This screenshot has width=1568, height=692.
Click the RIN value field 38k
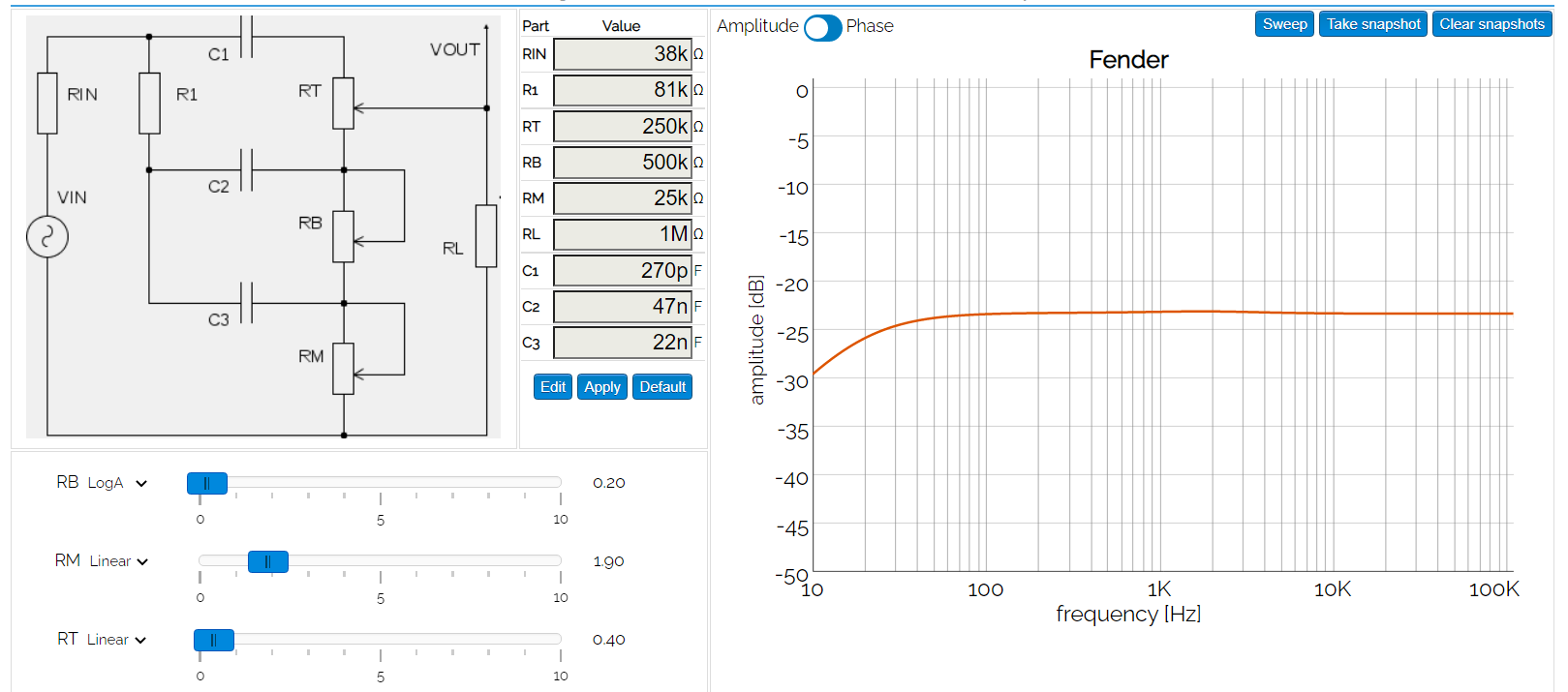tap(623, 54)
